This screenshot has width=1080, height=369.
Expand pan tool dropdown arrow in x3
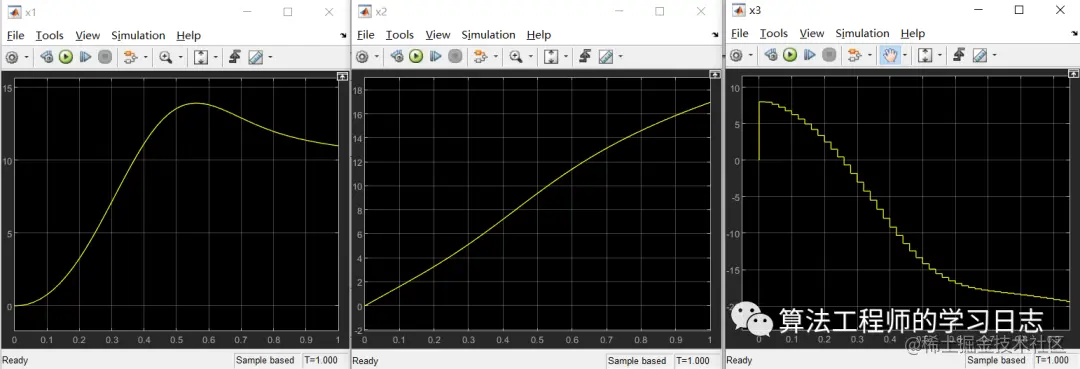[x=905, y=56]
